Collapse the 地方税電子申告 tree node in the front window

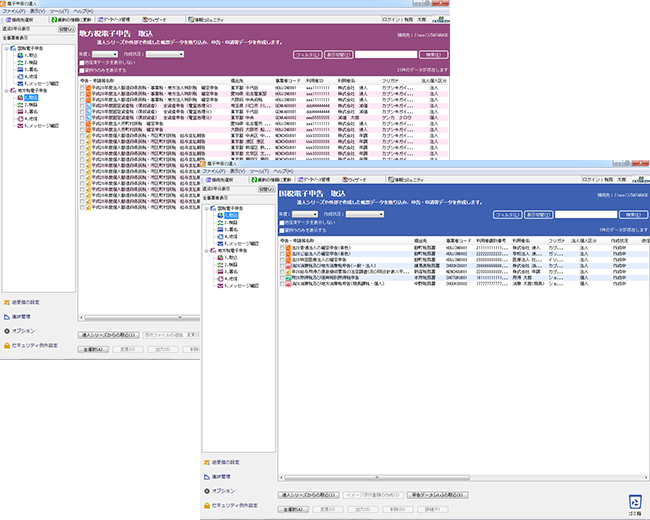click(x=206, y=250)
